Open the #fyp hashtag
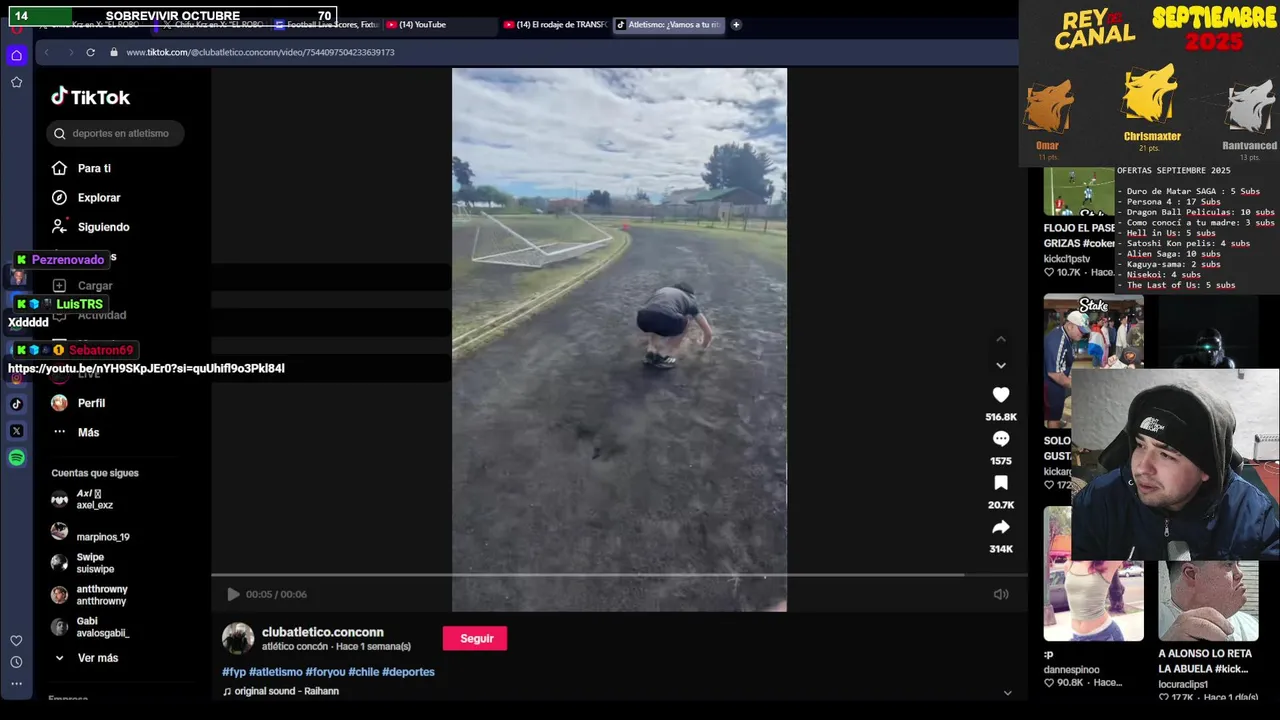Viewport: 1280px width, 720px height. (x=234, y=672)
